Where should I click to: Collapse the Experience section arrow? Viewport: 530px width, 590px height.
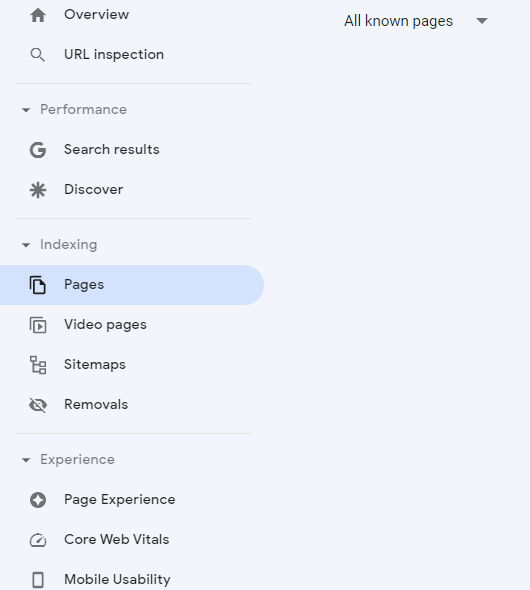click(x=26, y=460)
